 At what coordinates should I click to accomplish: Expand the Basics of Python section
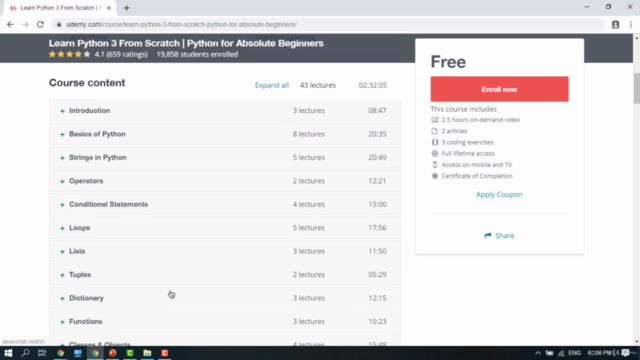point(225,134)
